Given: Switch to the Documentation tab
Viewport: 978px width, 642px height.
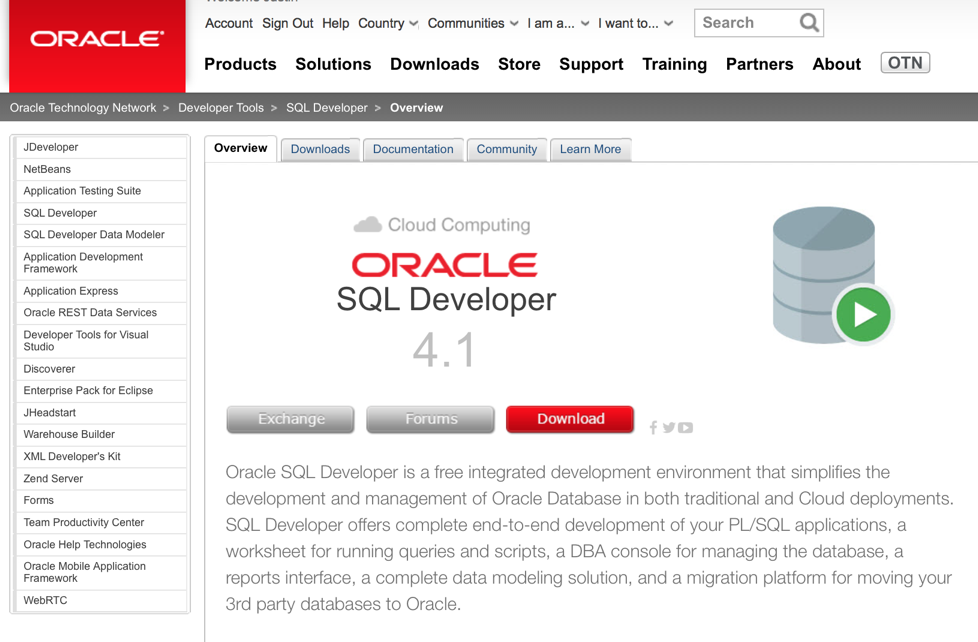Looking at the screenshot, I should pyautogui.click(x=413, y=150).
